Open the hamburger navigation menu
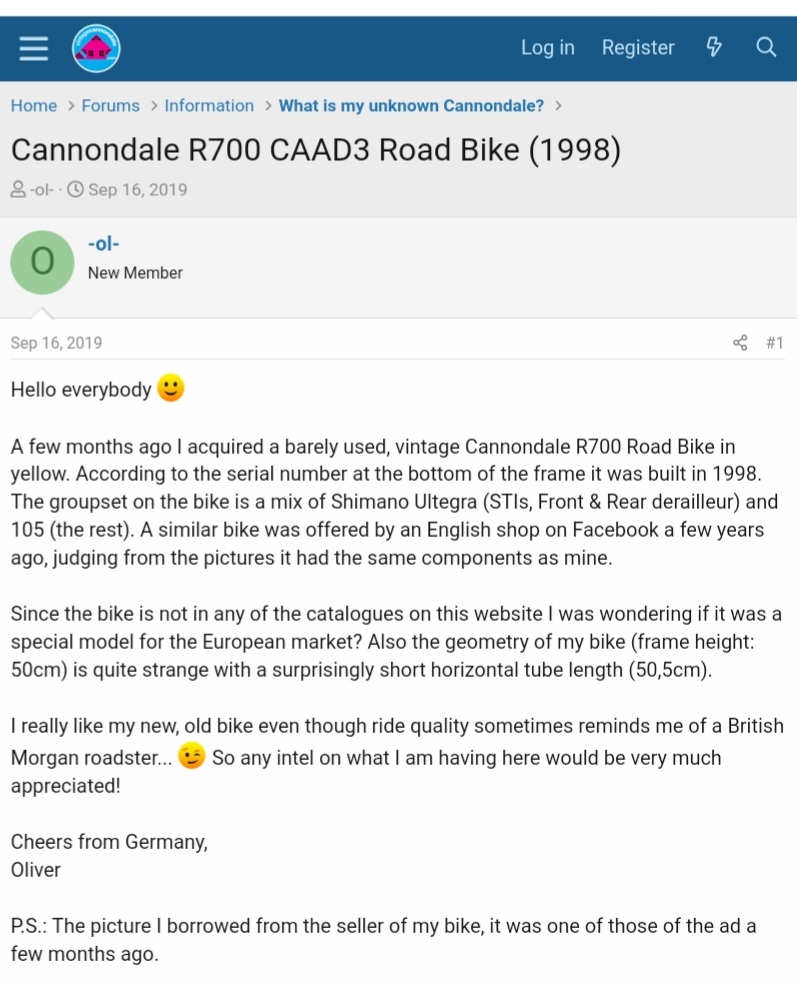This screenshot has height=987, width=797. tap(34, 48)
